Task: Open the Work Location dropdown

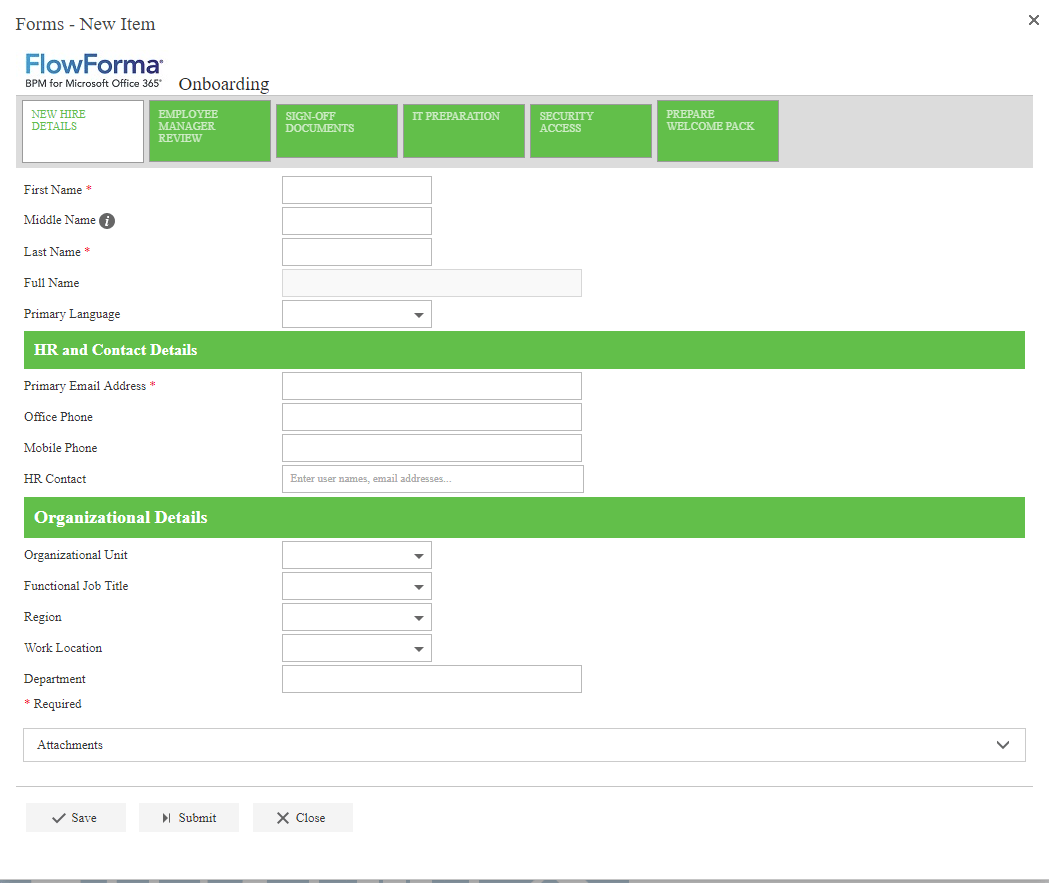Action: (x=357, y=648)
